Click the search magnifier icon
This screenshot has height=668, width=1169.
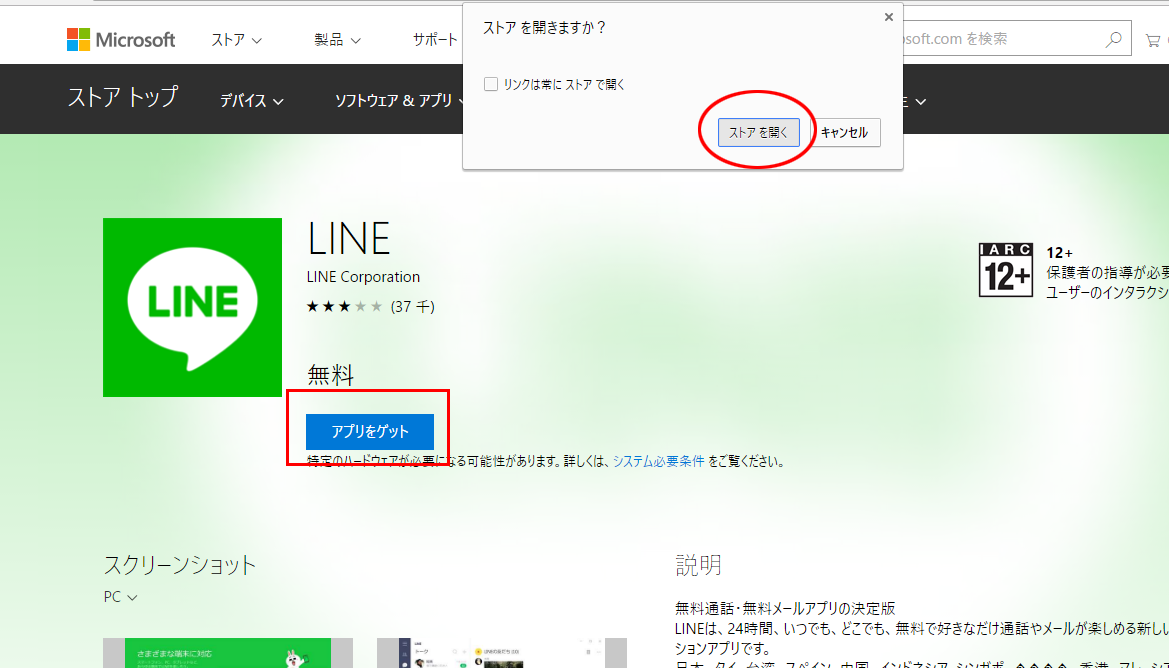[1113, 40]
